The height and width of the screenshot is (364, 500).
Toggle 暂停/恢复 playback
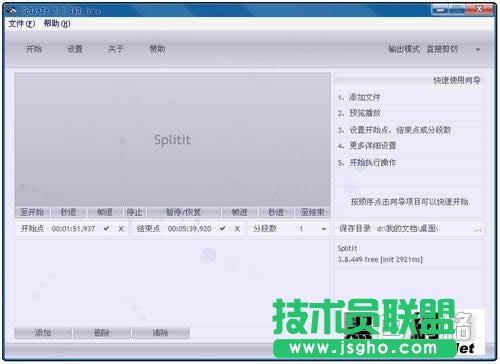coord(183,212)
